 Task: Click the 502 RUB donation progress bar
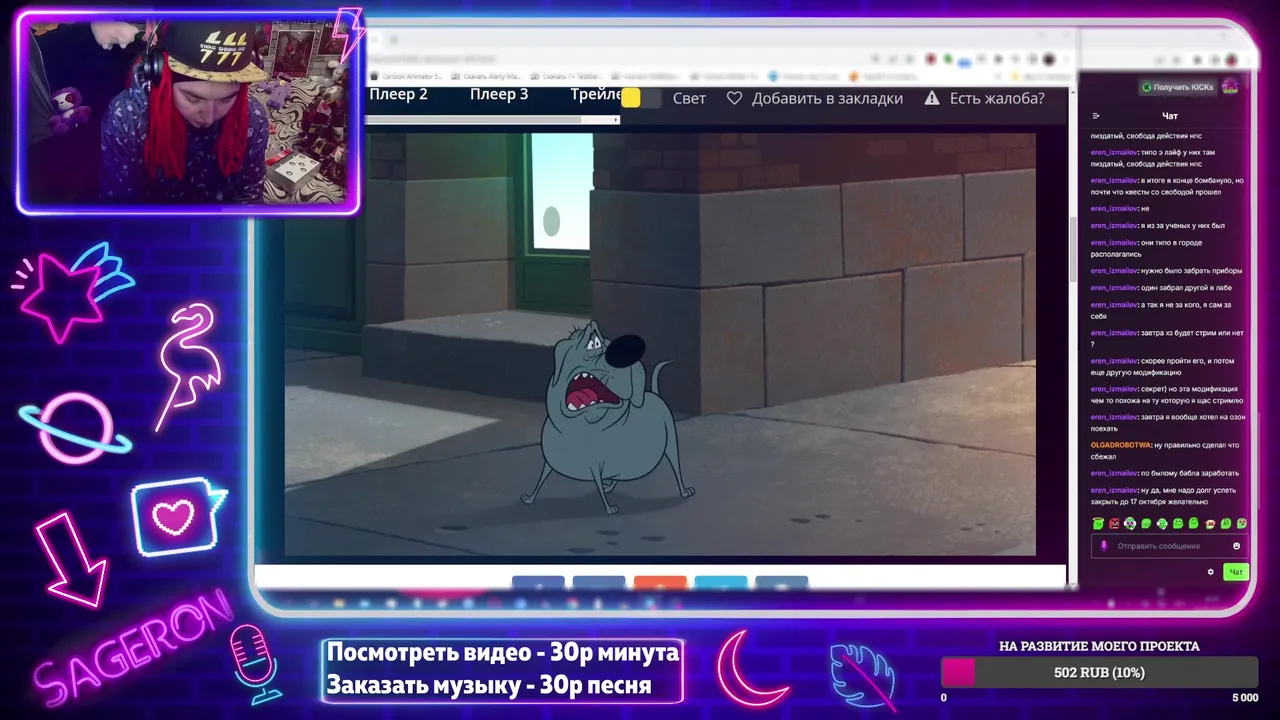(1099, 672)
